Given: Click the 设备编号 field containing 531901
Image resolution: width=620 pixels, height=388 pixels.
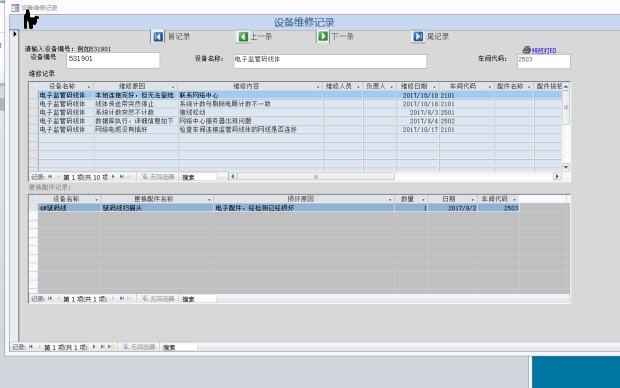Looking at the screenshot, I should pos(113,60).
